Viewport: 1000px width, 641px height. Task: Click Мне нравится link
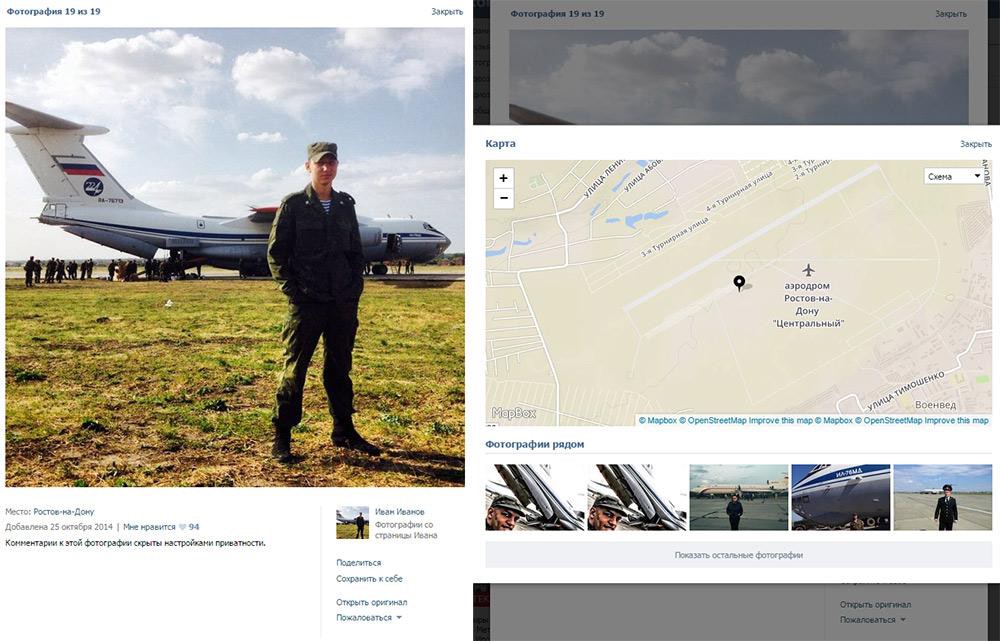149,527
